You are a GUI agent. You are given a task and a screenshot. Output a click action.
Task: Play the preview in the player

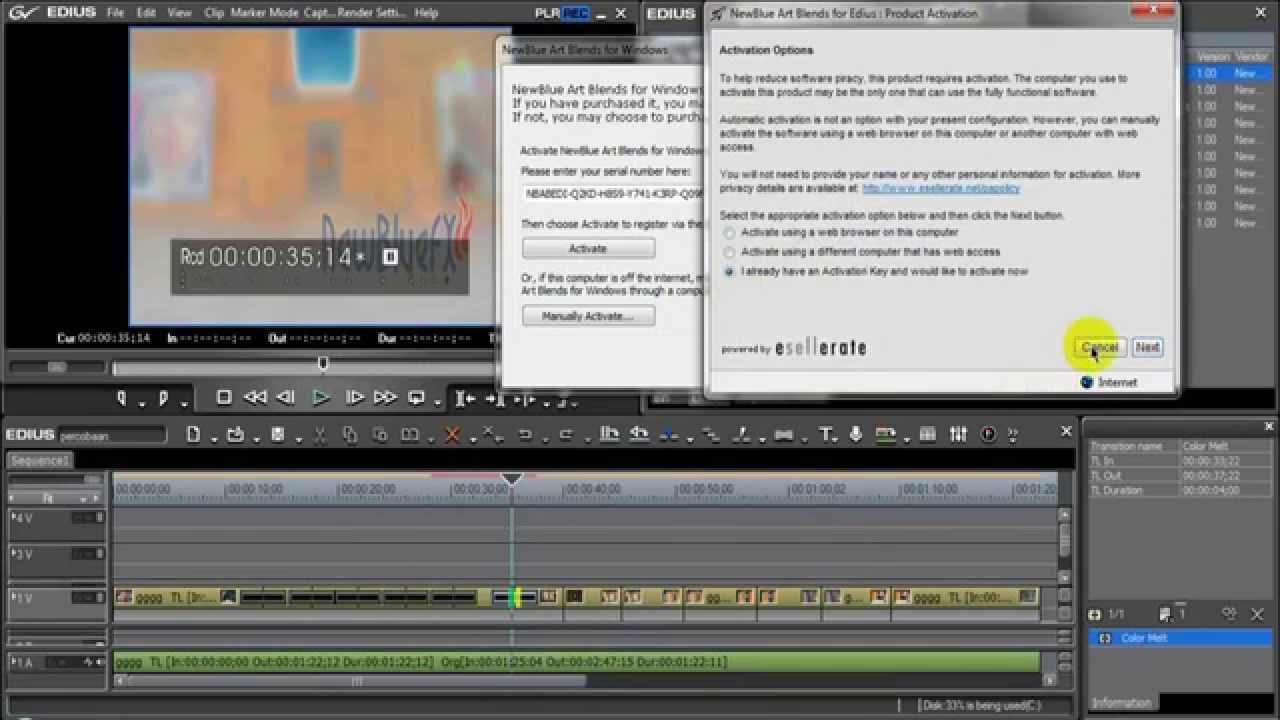pyautogui.click(x=321, y=397)
